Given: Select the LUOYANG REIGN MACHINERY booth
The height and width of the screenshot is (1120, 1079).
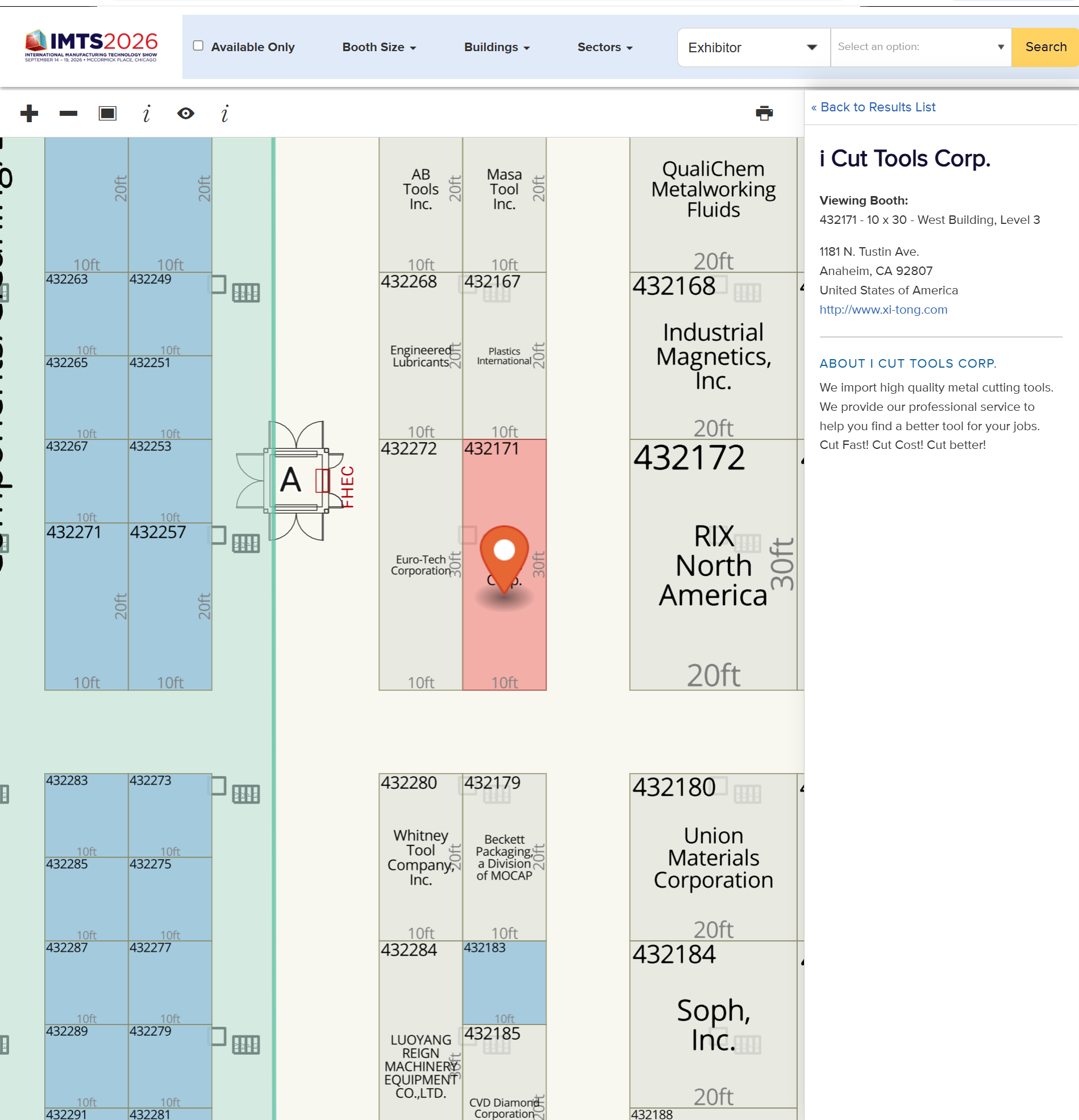Looking at the screenshot, I should tap(420, 1030).
